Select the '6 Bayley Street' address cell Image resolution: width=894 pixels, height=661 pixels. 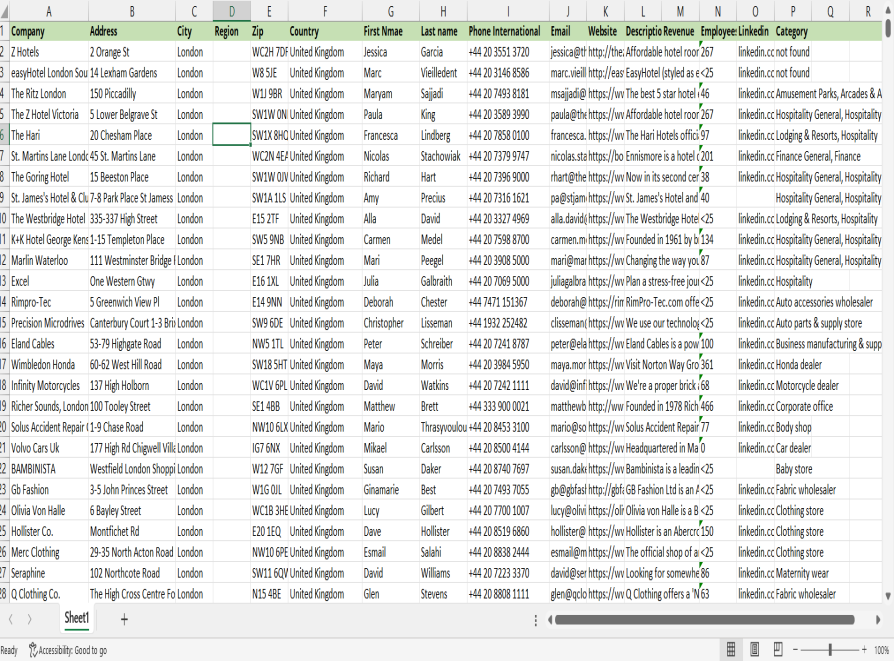point(132,510)
